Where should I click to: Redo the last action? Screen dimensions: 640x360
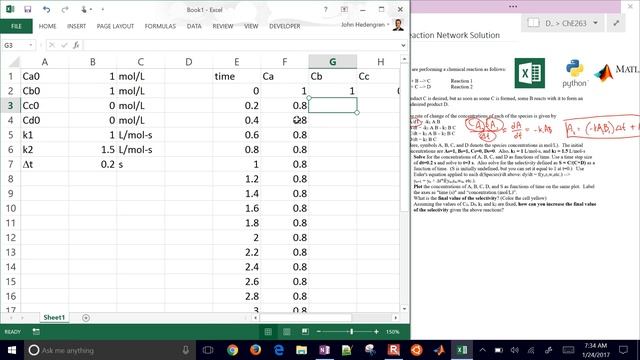(x=64, y=9)
